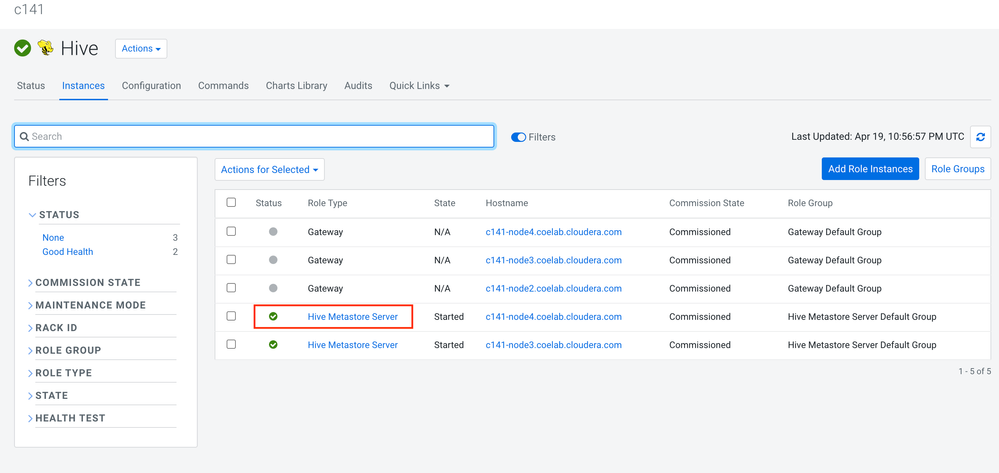
Task: Filter by Good Health status
Action: [68, 252]
